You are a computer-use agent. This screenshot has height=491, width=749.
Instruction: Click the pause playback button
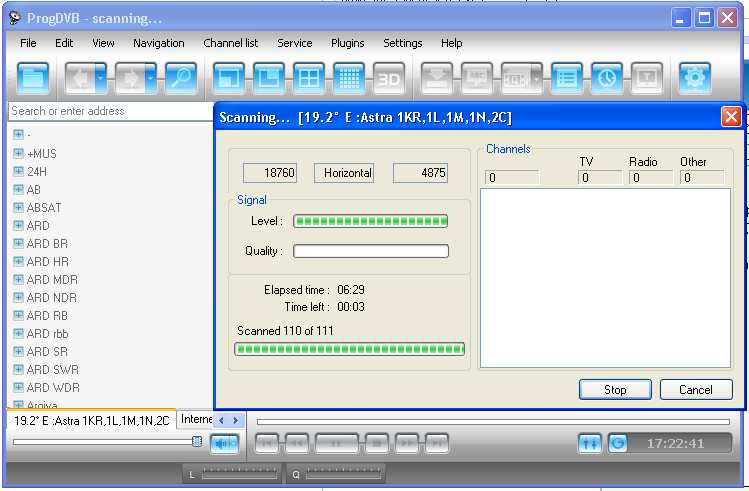[336, 443]
